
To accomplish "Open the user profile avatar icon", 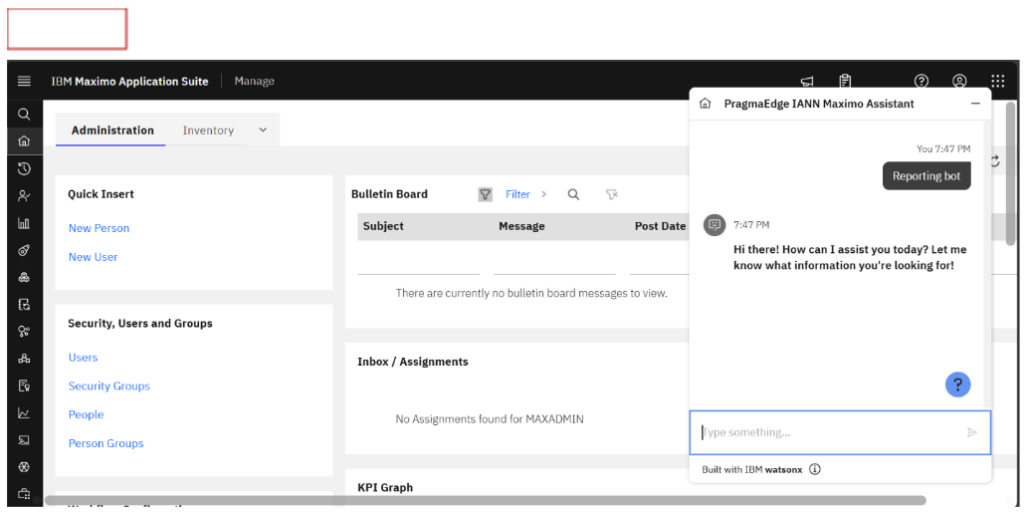I will tap(959, 81).
